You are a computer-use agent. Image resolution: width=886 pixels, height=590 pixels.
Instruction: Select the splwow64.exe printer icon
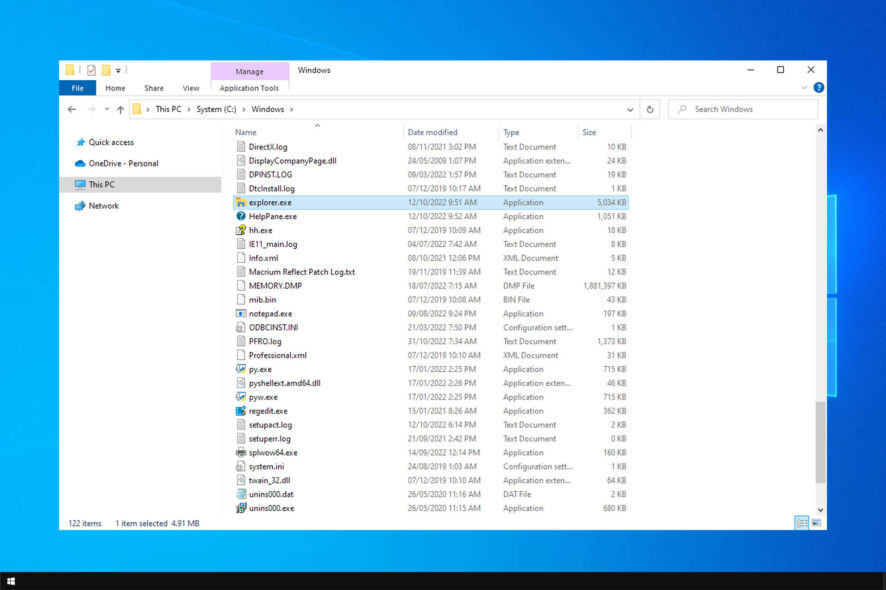[241, 453]
